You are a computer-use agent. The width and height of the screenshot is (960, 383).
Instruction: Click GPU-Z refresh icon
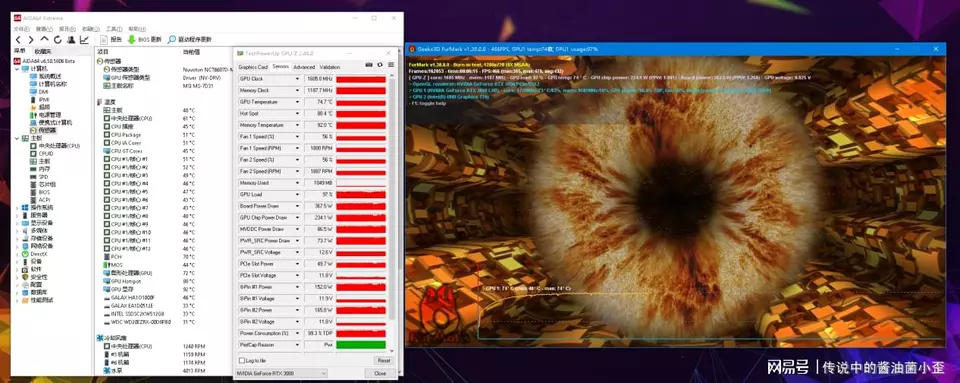tap(380, 65)
